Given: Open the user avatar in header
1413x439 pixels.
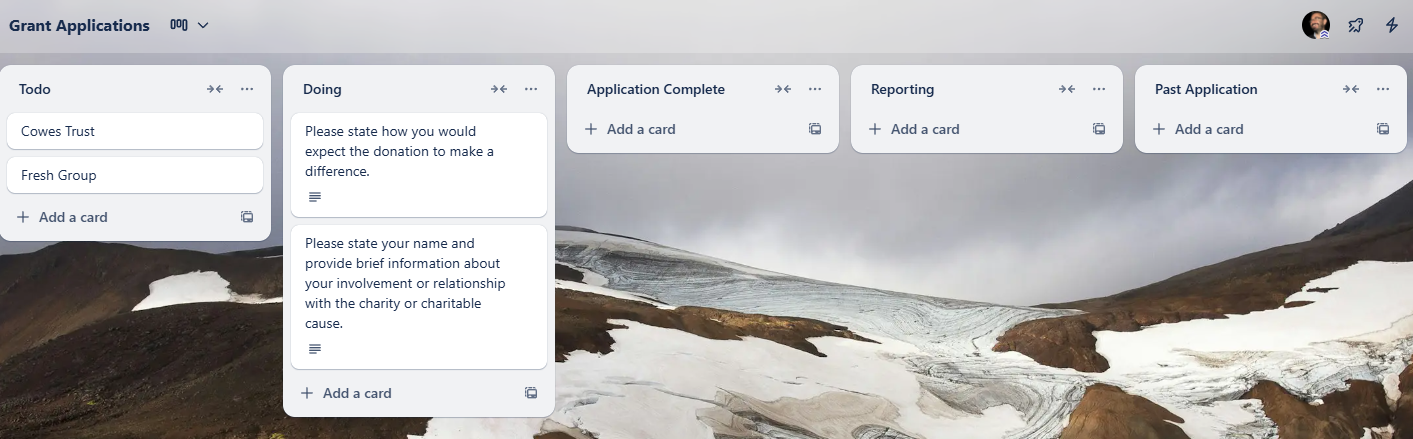Looking at the screenshot, I should [x=1316, y=25].
